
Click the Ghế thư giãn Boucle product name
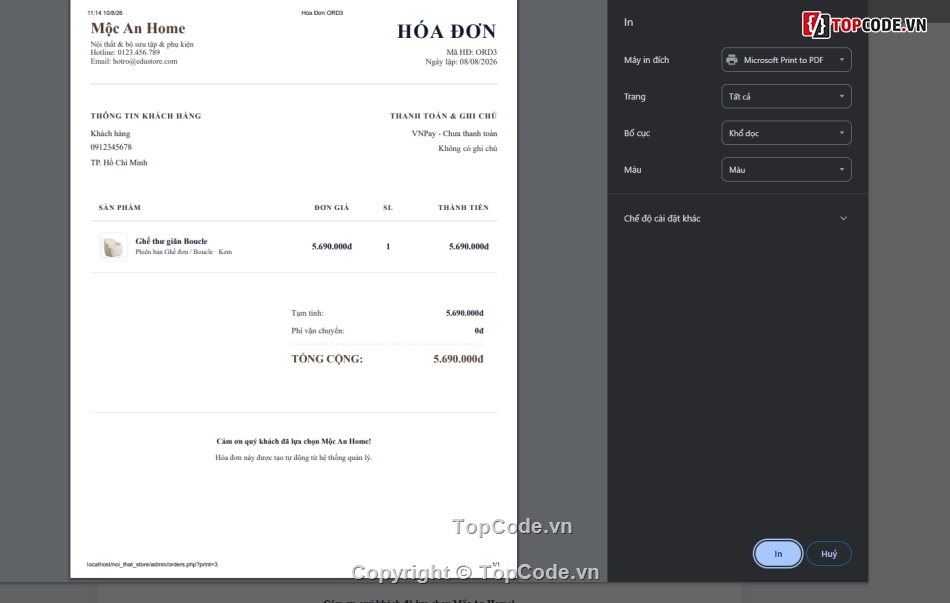point(171,241)
